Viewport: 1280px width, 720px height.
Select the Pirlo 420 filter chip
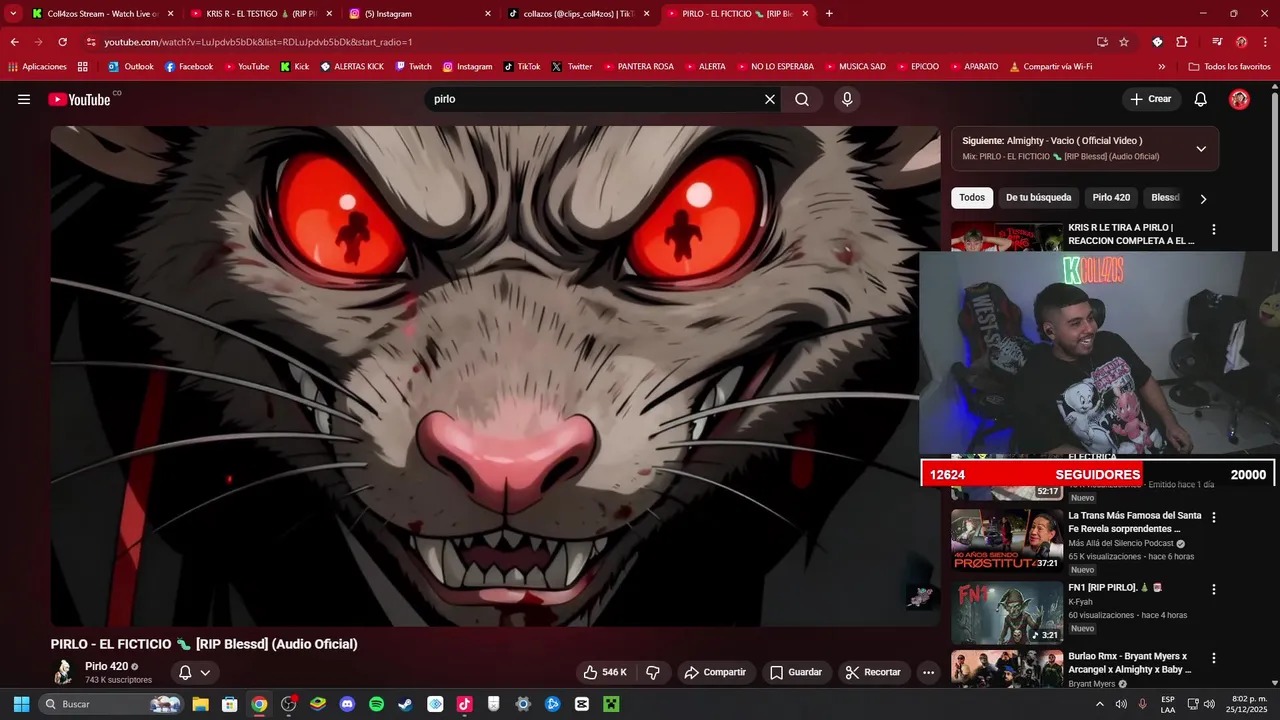tap(1111, 198)
